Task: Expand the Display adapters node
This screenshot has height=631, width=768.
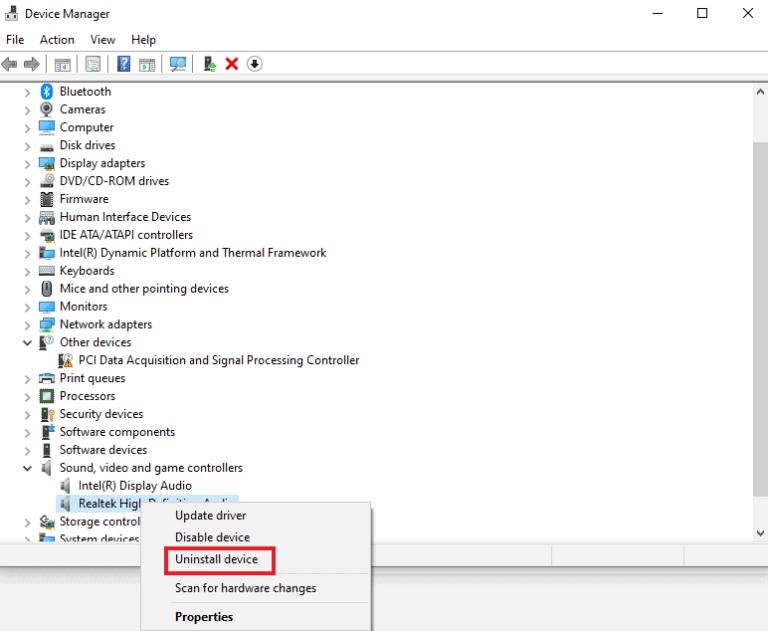Action: tap(27, 164)
